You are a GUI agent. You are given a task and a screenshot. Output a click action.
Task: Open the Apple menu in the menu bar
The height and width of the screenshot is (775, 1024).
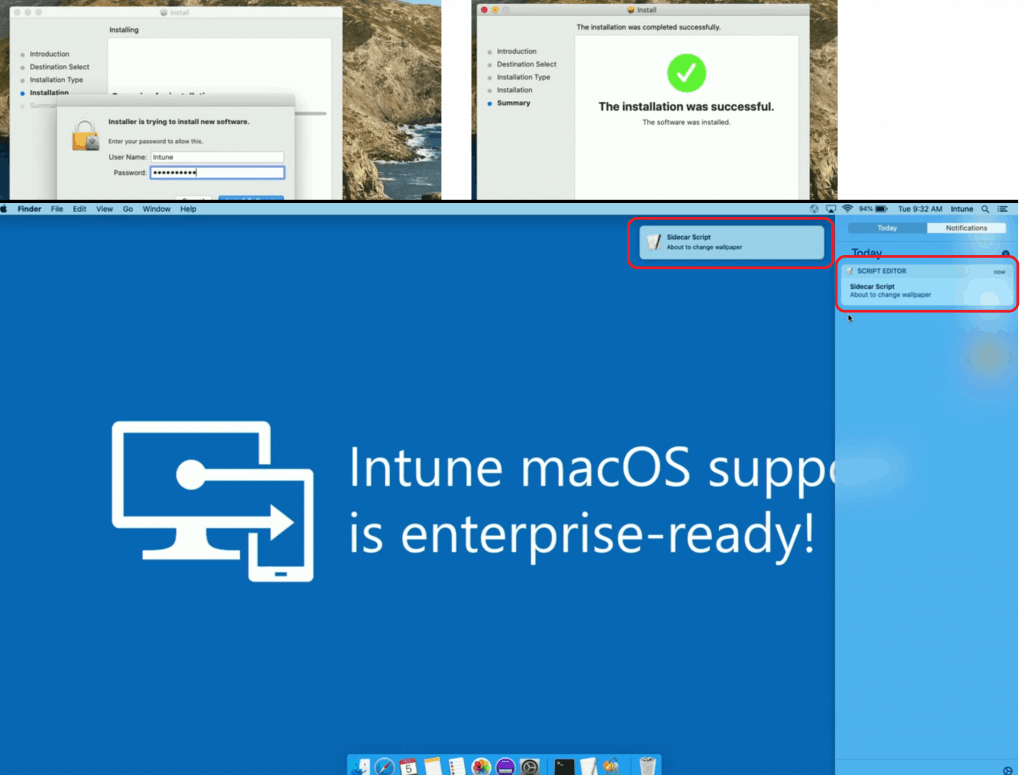point(4,209)
